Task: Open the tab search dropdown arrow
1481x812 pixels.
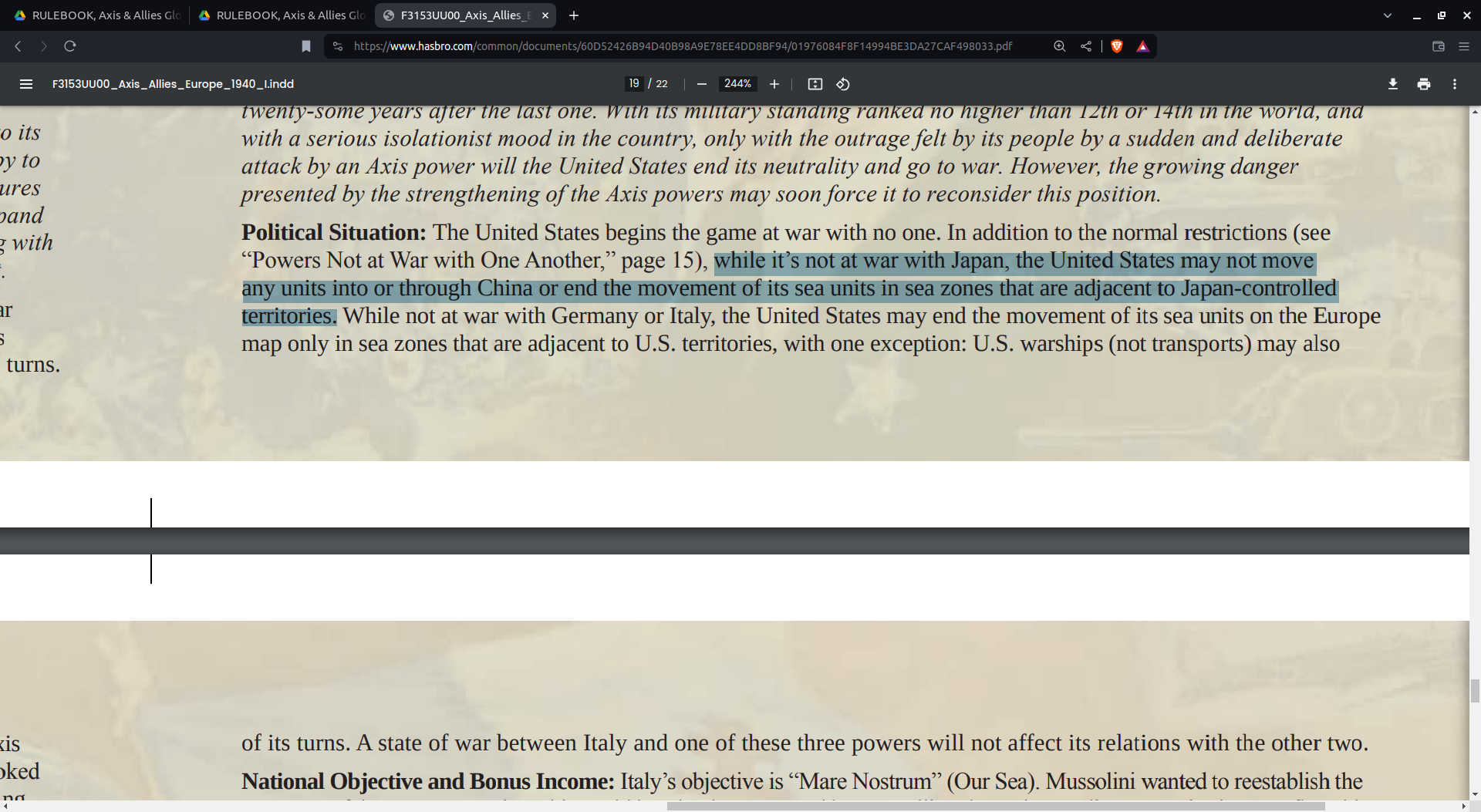Action: (x=1388, y=15)
